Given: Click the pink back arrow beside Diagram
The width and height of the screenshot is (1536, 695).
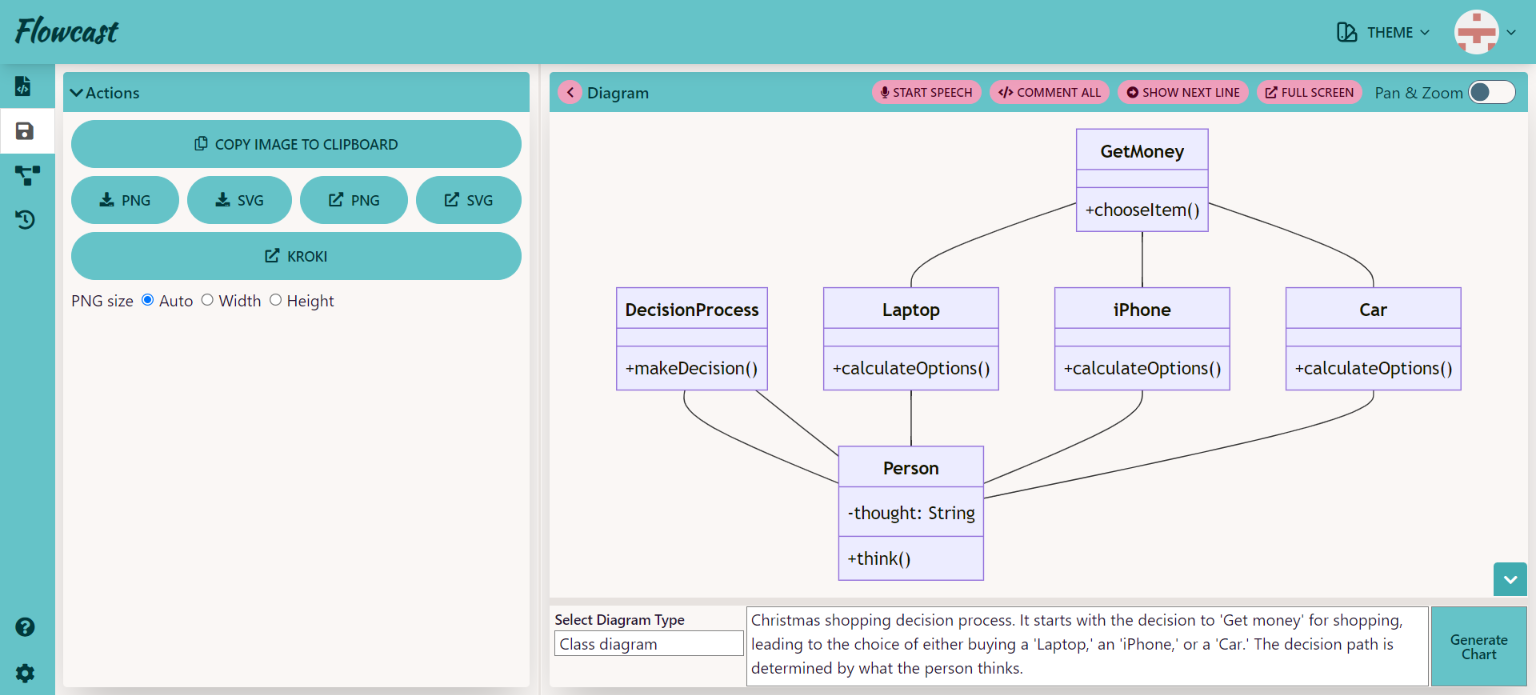Looking at the screenshot, I should click(570, 92).
